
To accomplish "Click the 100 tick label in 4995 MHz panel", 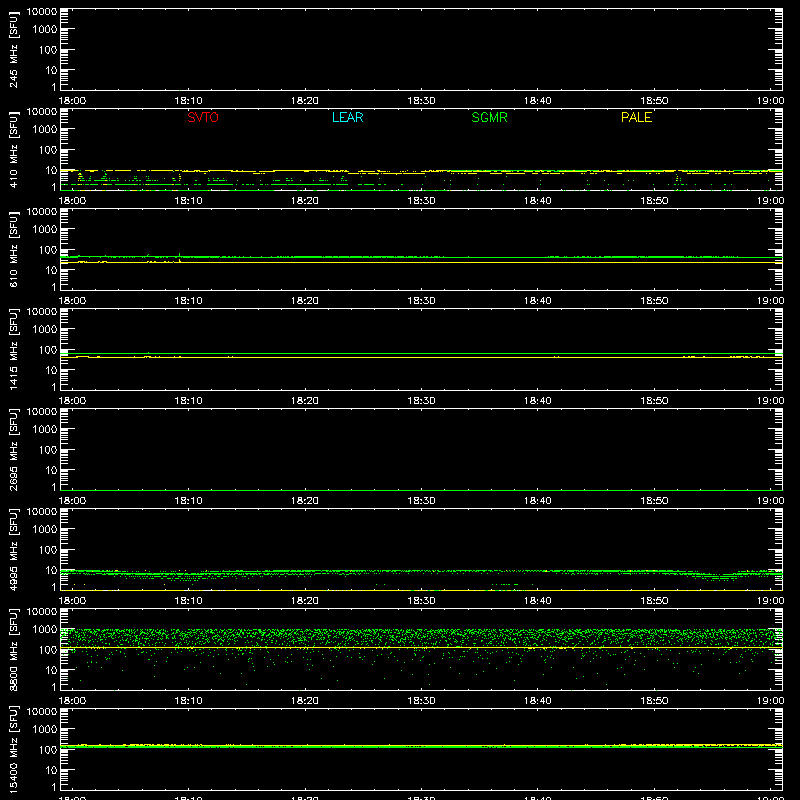I will click(x=48, y=550).
